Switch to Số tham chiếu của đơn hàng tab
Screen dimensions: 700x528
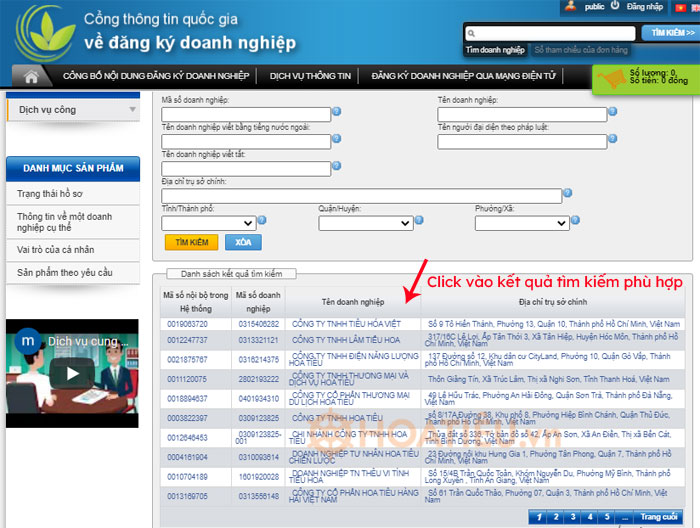coord(580,49)
